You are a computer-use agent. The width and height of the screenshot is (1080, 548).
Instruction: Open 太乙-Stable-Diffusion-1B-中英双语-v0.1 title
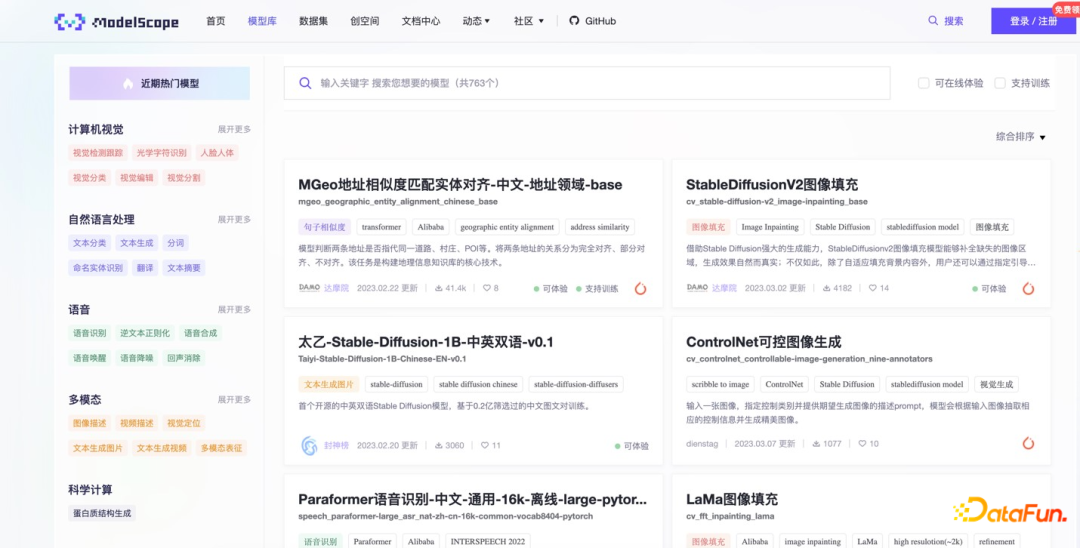click(x=426, y=342)
